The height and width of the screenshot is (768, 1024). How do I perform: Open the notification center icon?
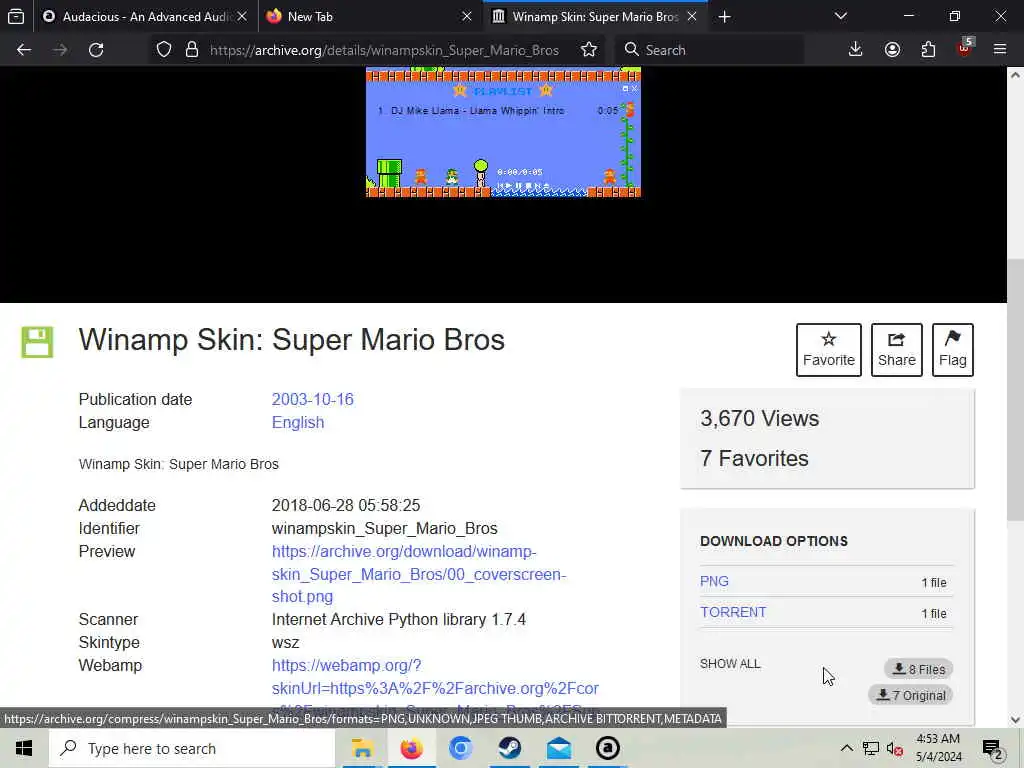pyautogui.click(x=993, y=749)
